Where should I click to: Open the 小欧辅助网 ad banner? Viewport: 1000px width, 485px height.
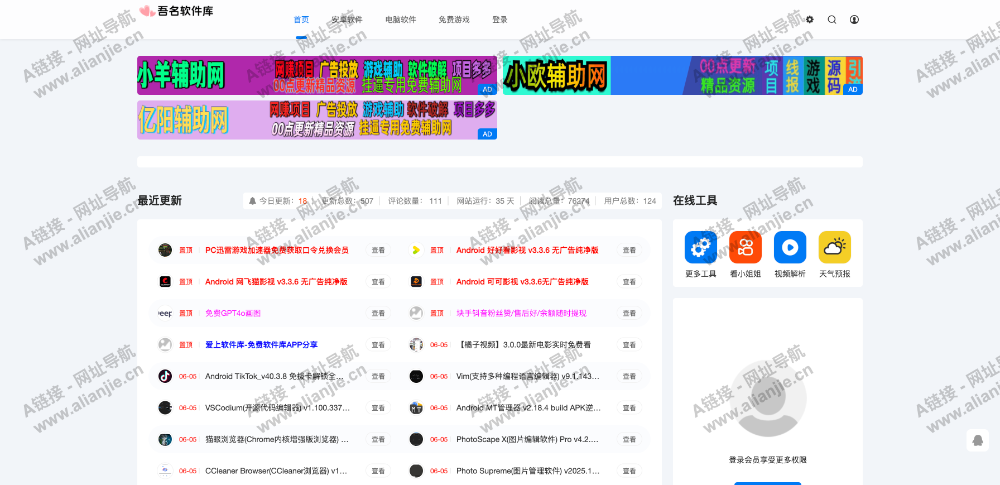[683, 75]
